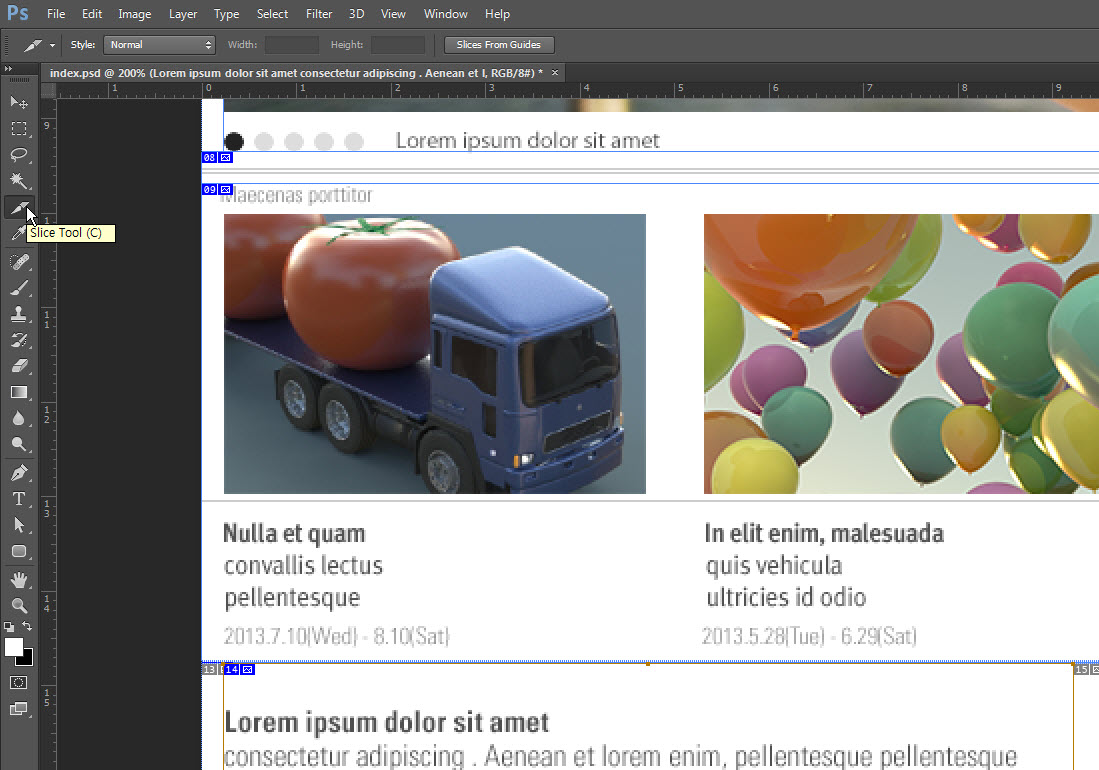This screenshot has width=1099, height=770.
Task: Choose the Hand tool
Action: (x=18, y=579)
